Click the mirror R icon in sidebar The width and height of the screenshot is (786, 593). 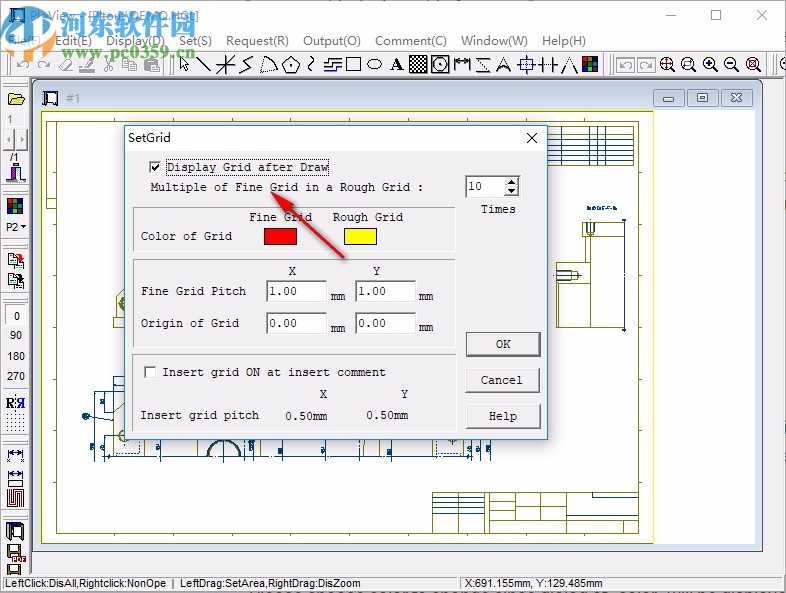15,403
